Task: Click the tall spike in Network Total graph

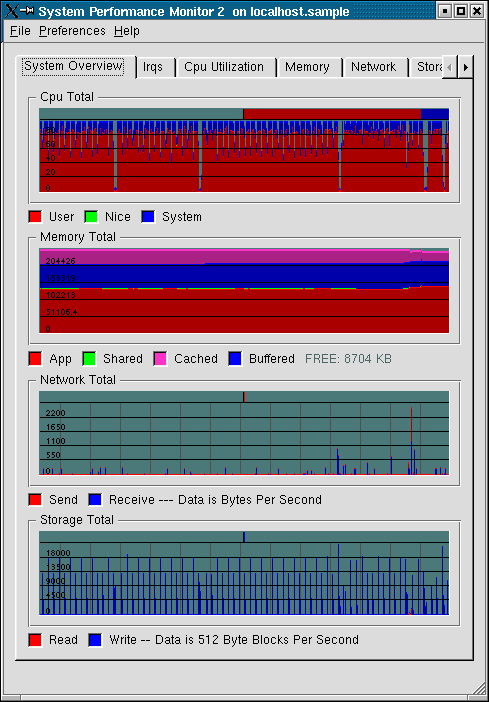Action: 411,439
